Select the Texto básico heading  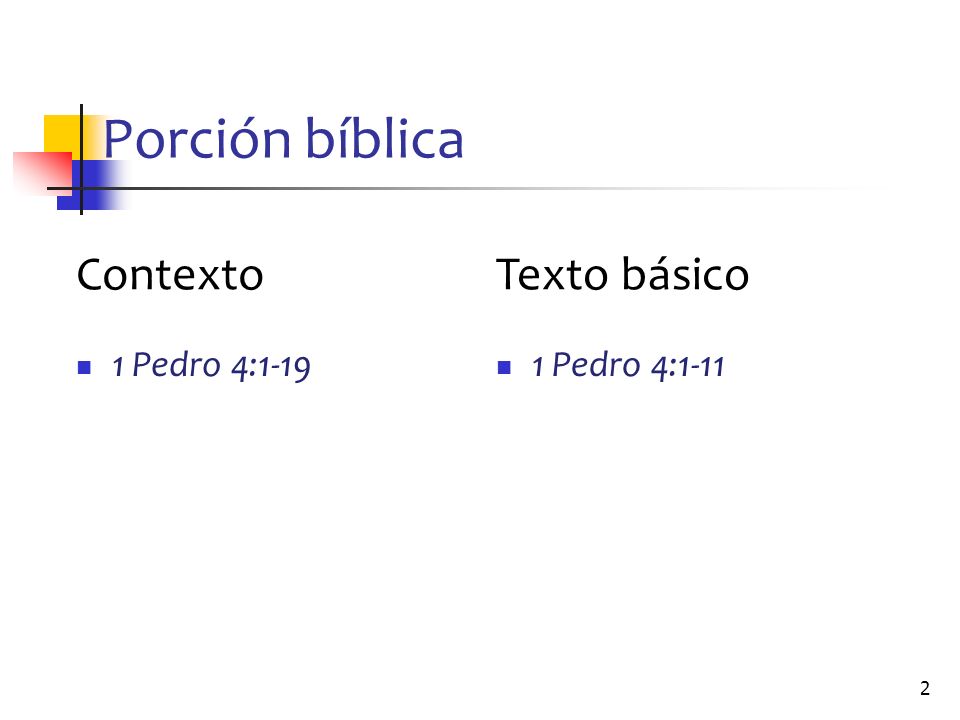(x=623, y=275)
